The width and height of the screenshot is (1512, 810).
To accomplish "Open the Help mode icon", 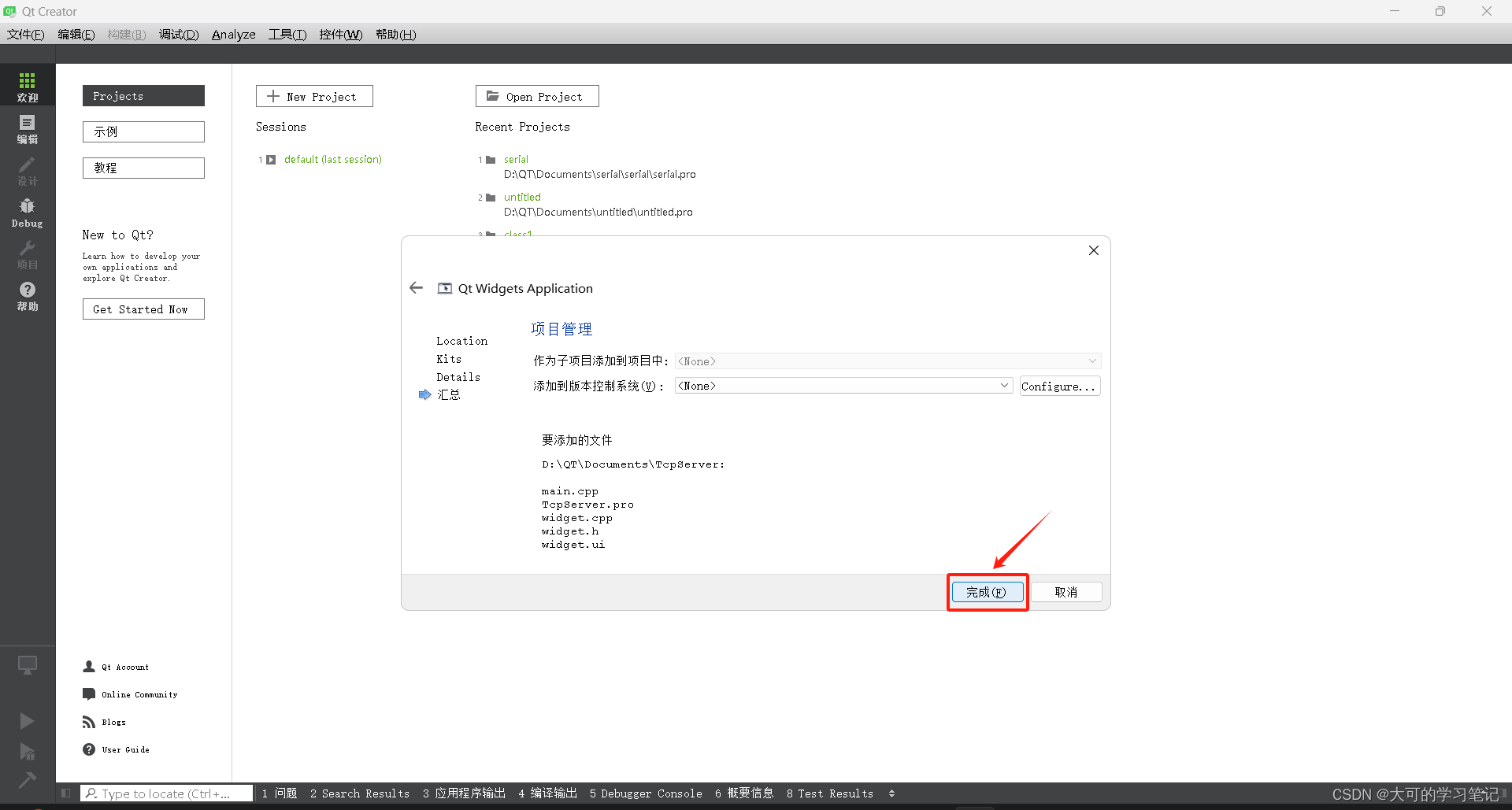I will click(x=28, y=296).
